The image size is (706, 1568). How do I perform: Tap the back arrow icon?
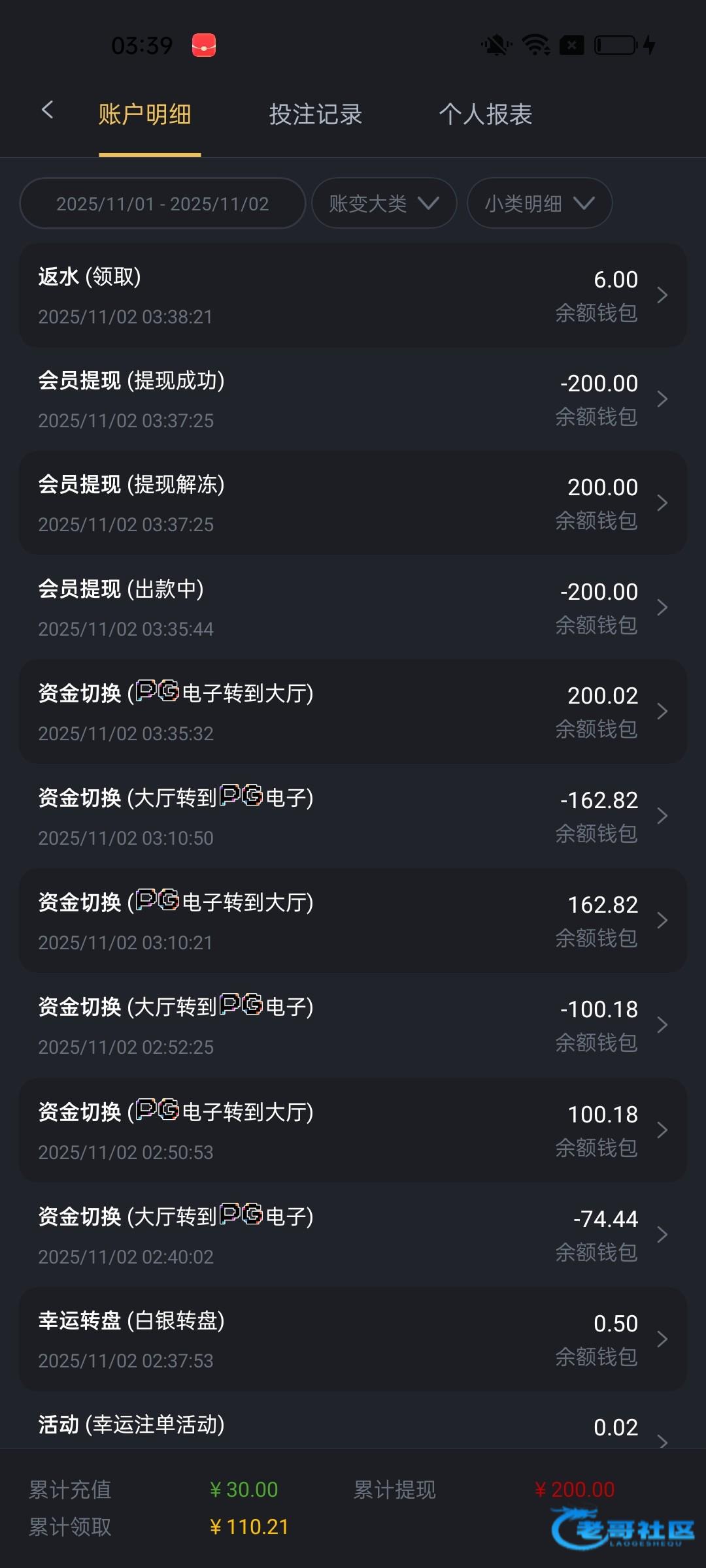click(x=47, y=110)
